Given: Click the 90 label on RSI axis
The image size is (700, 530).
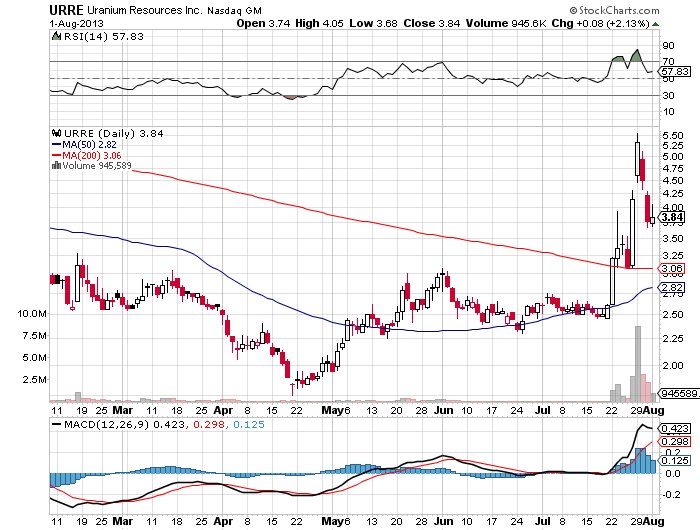Looking at the screenshot, I should tap(668, 46).
